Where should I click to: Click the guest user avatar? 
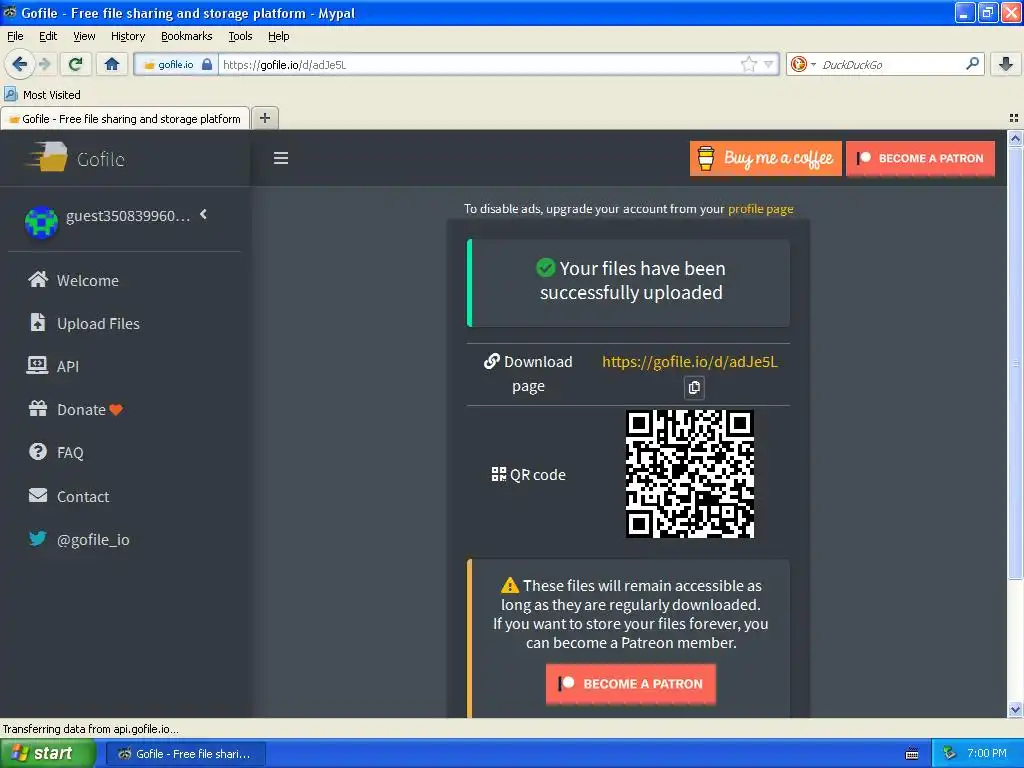(x=41, y=222)
